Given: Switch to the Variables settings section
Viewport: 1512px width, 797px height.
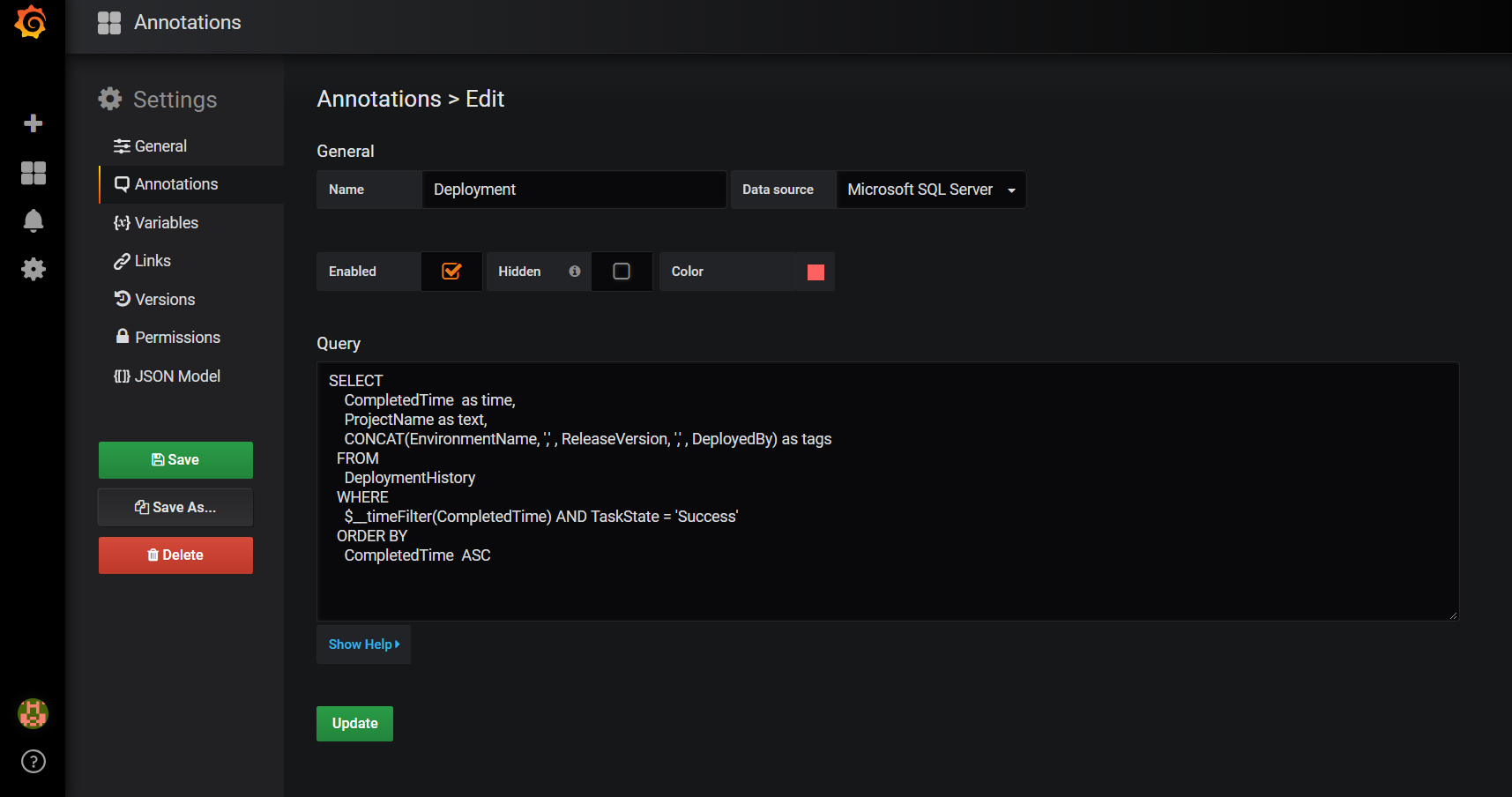Looking at the screenshot, I should click(x=166, y=222).
